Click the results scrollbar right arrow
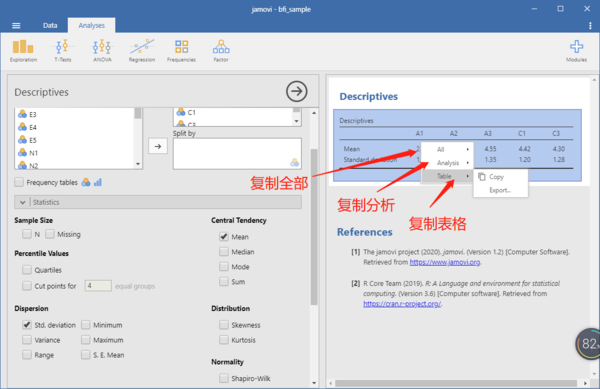Viewport: 600px width, 389px height. [x=585, y=383]
